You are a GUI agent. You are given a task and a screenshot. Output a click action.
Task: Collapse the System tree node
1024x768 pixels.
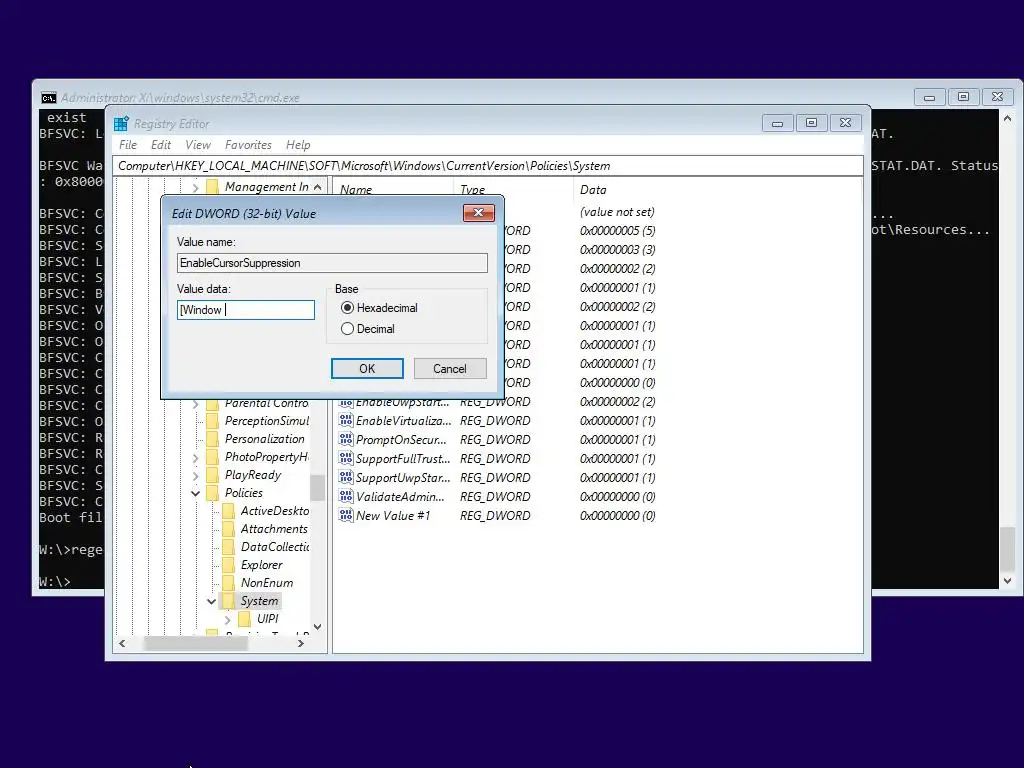pyautogui.click(x=212, y=601)
